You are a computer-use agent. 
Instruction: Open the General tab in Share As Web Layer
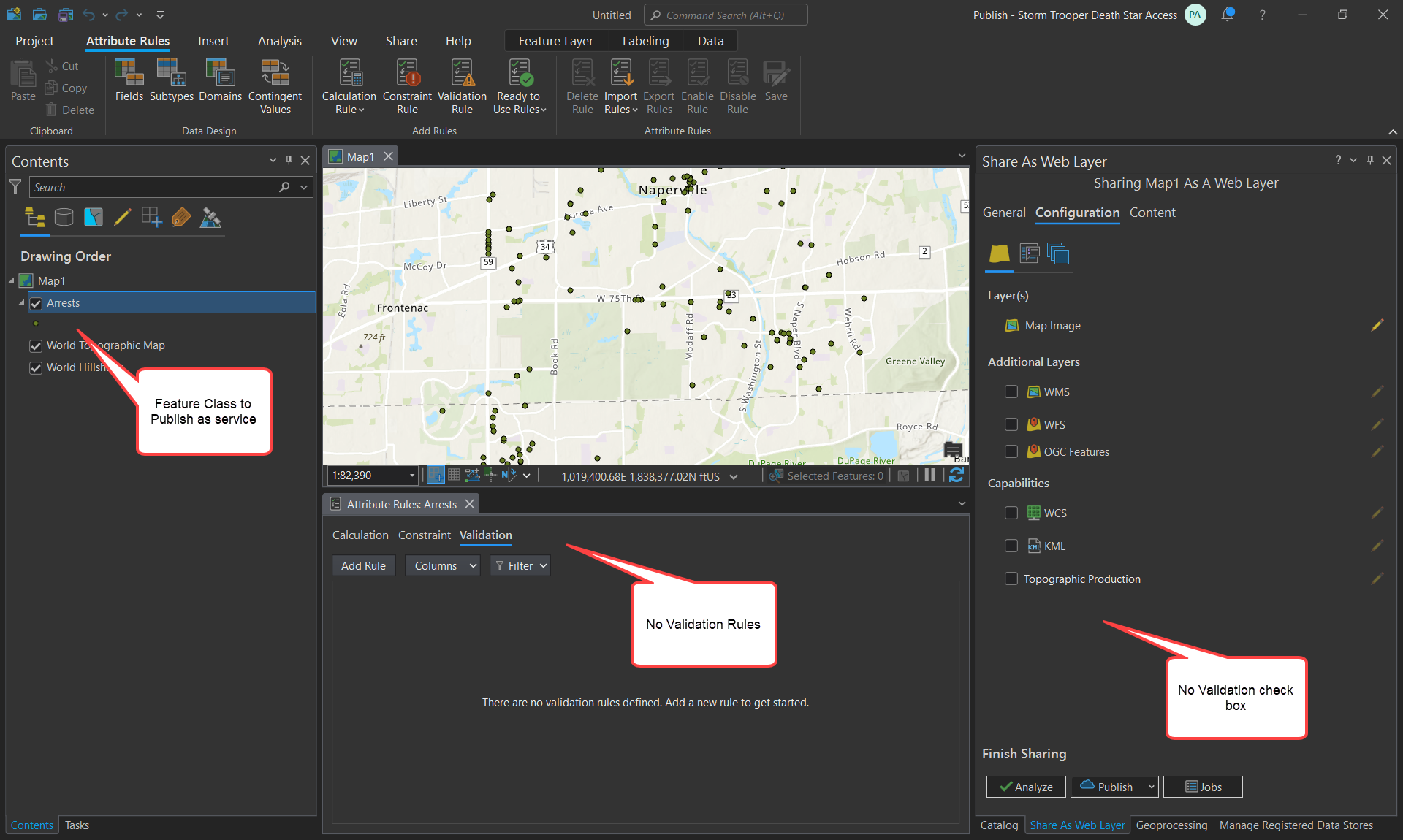click(1004, 213)
